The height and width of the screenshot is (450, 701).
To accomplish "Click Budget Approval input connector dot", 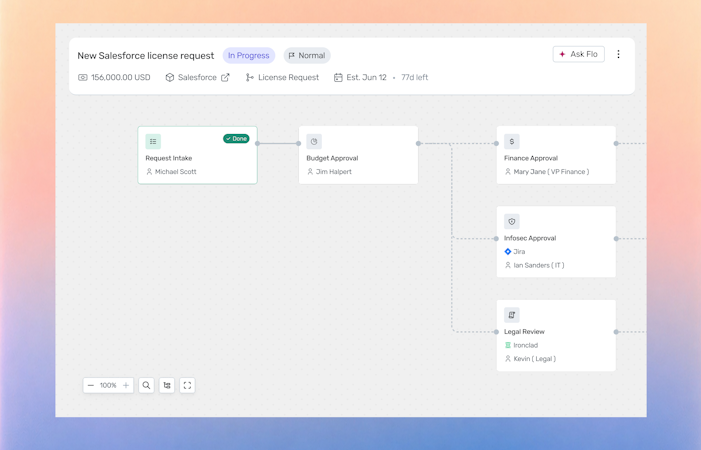I will point(299,143).
